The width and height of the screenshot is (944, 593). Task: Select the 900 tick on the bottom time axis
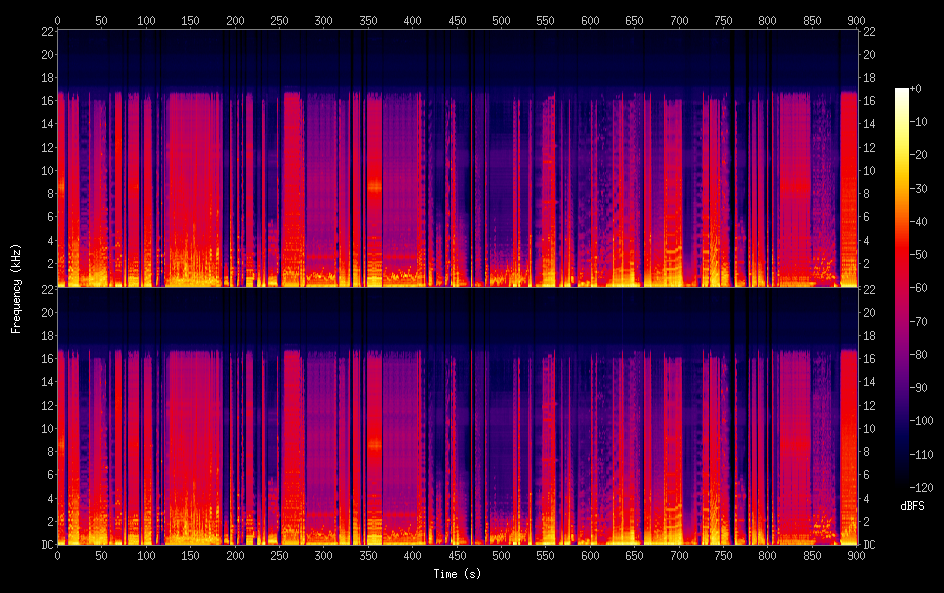856,555
